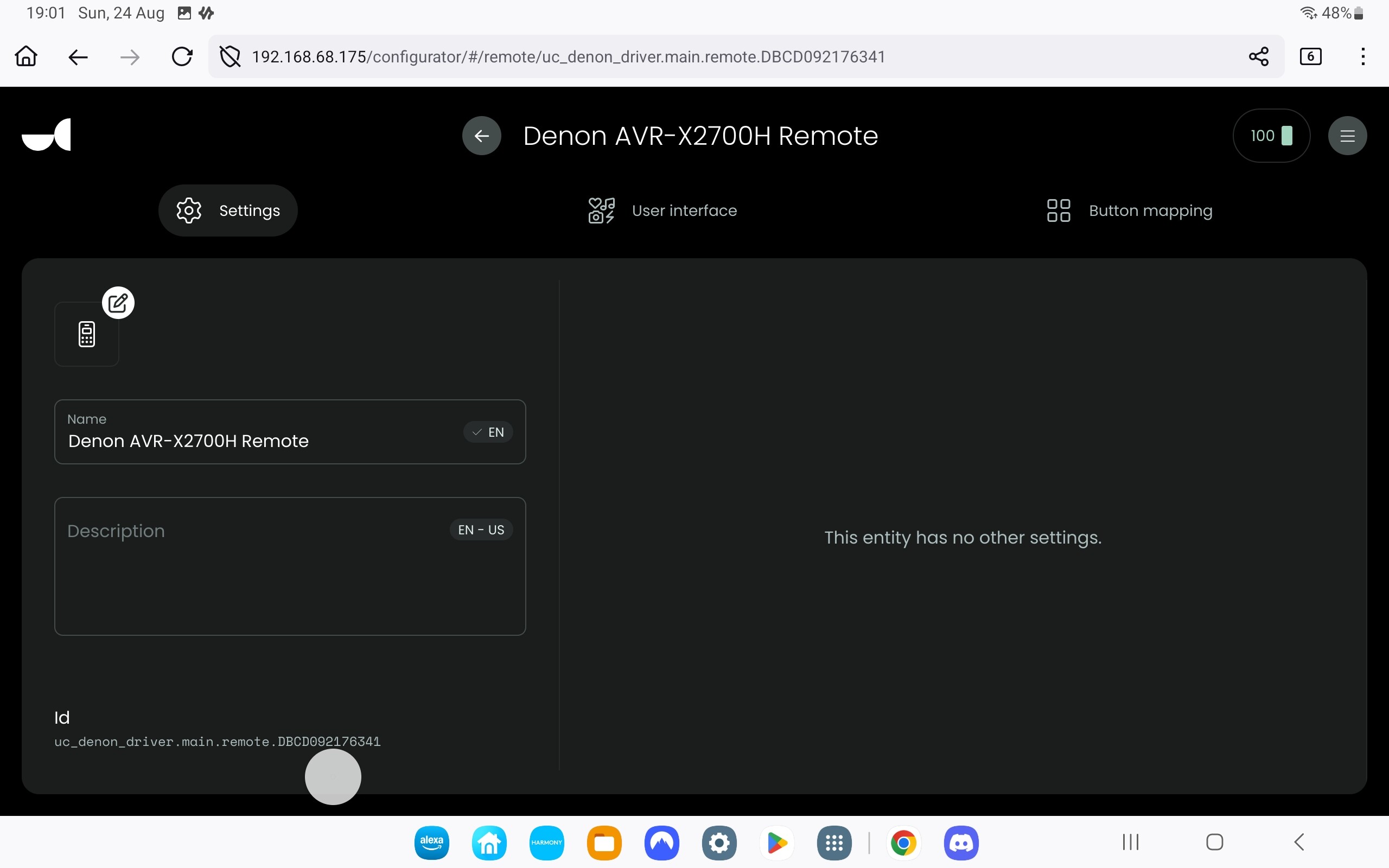The width and height of the screenshot is (1389, 868).
Task: Open the smart home app in dock
Action: click(489, 843)
